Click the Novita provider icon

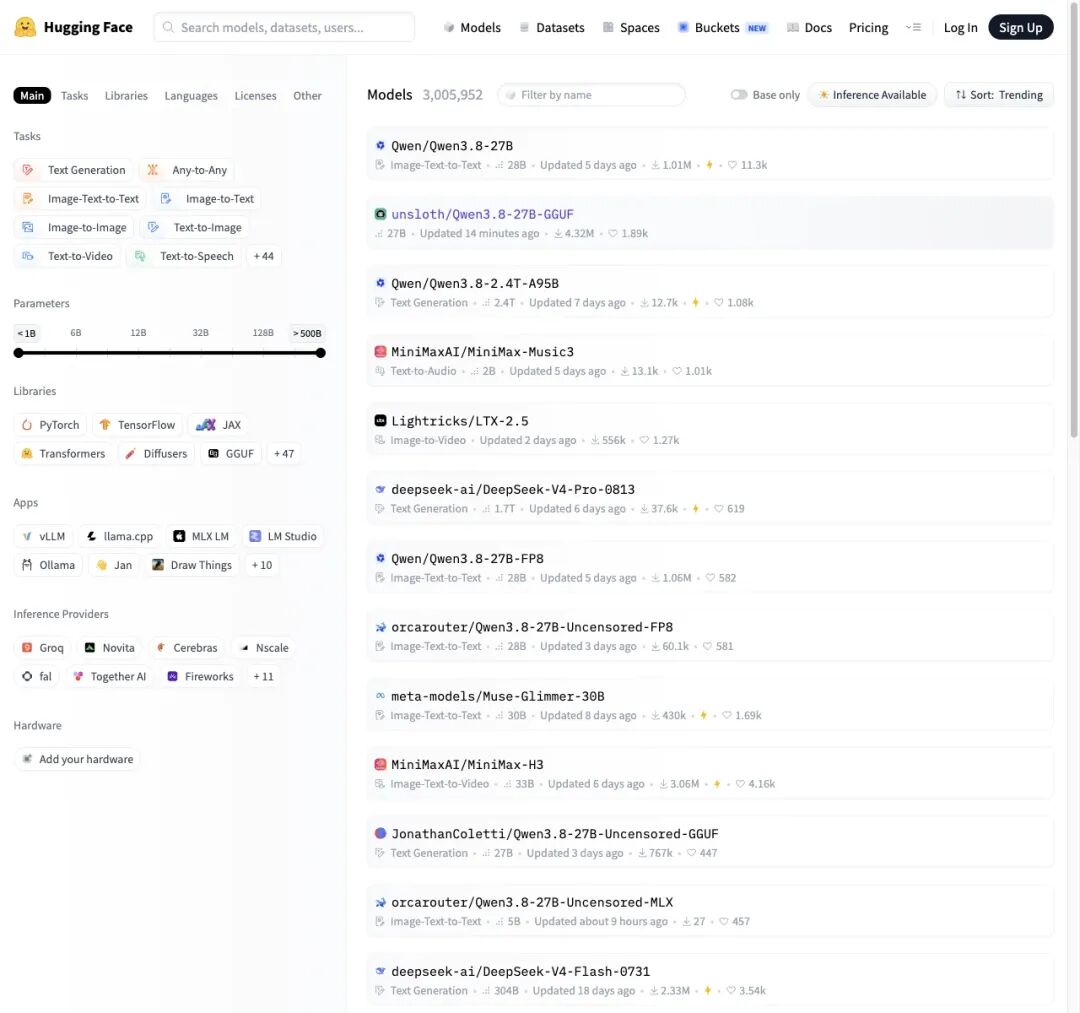coord(90,648)
